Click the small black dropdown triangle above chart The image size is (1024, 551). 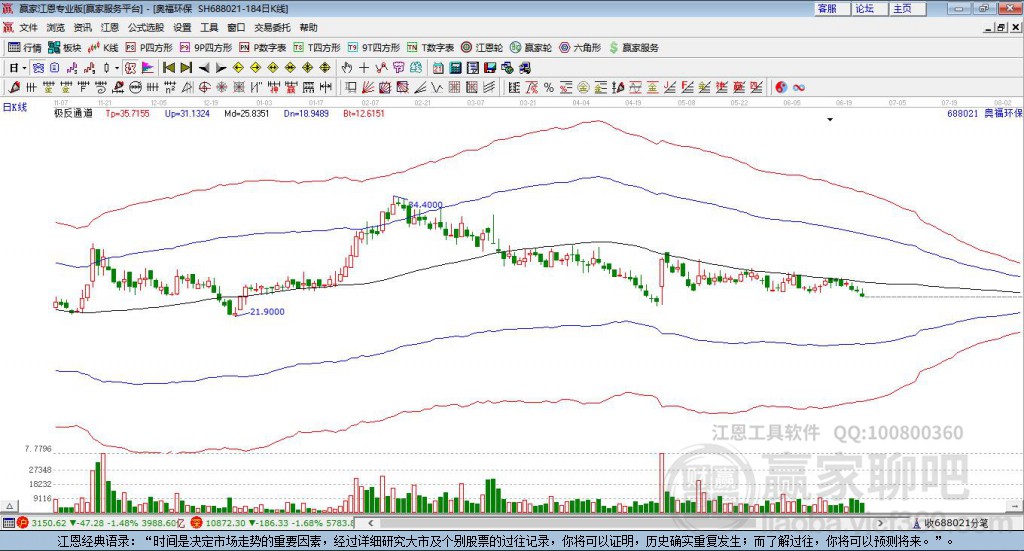point(830,120)
